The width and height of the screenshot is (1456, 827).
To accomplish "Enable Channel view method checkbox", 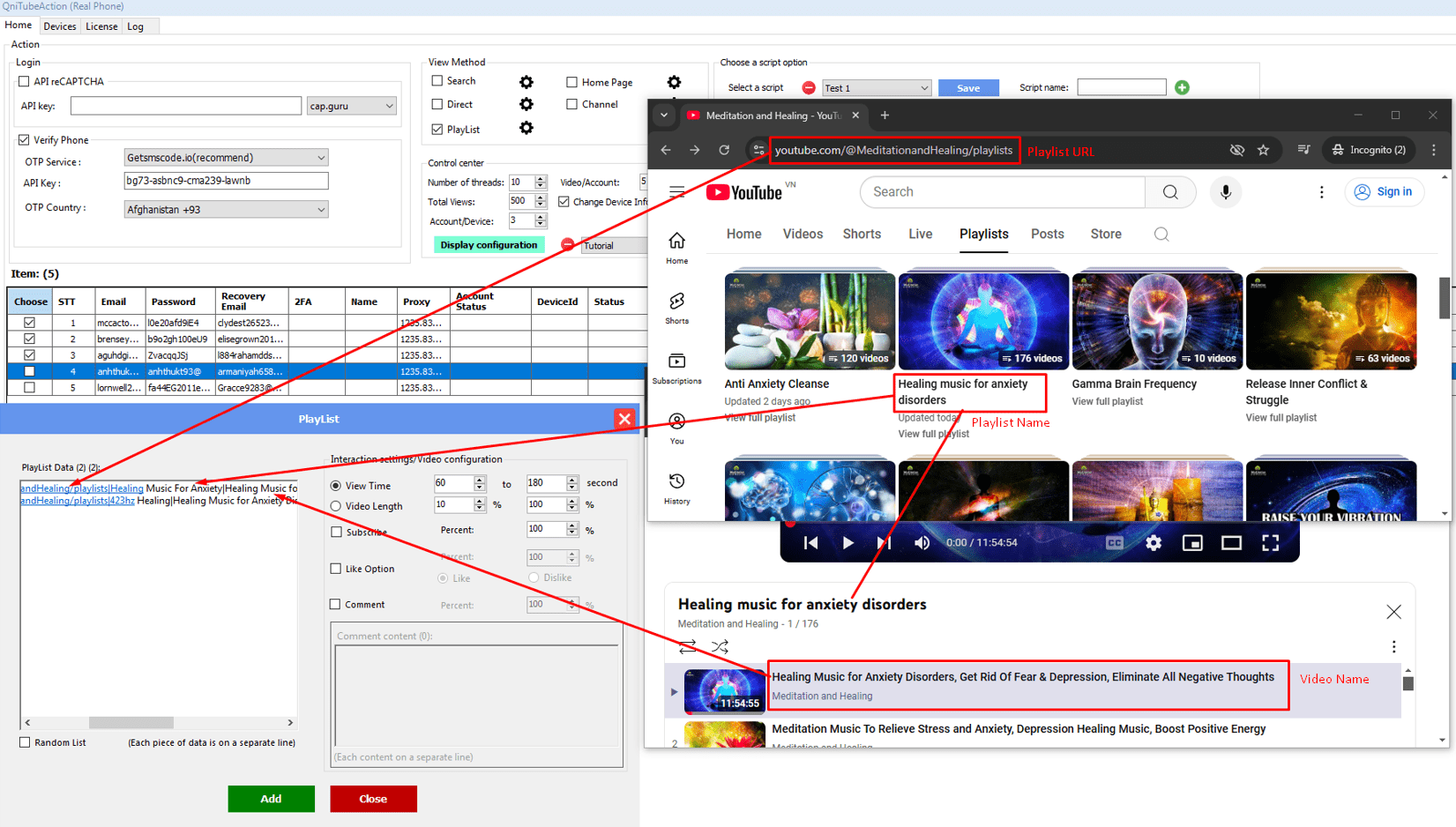I will (572, 104).
